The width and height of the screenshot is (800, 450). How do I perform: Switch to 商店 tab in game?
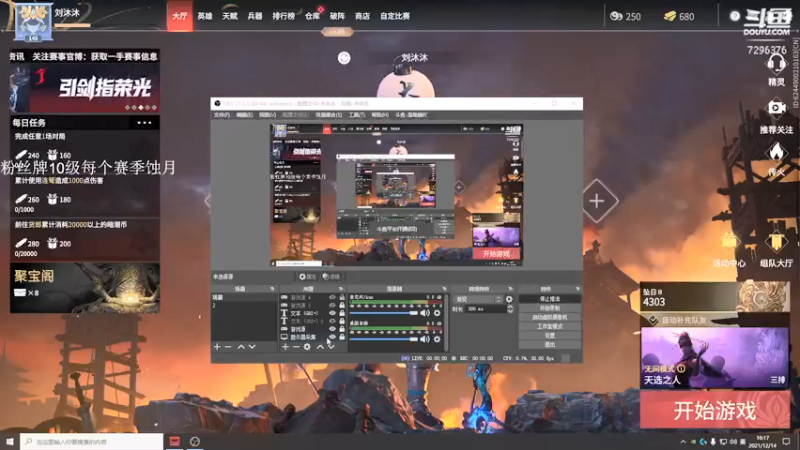tap(362, 16)
